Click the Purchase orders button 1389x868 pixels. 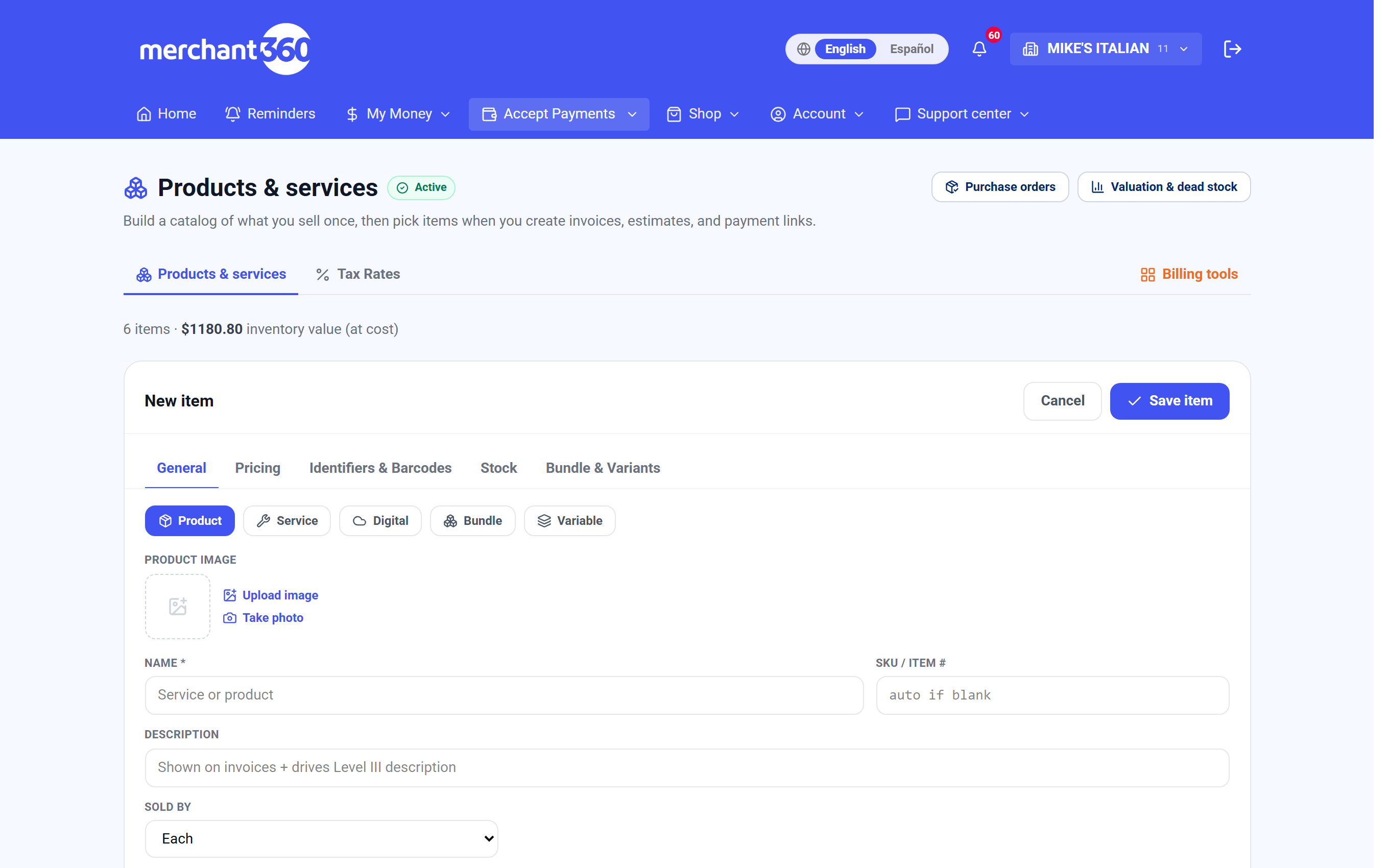pyautogui.click(x=1000, y=187)
